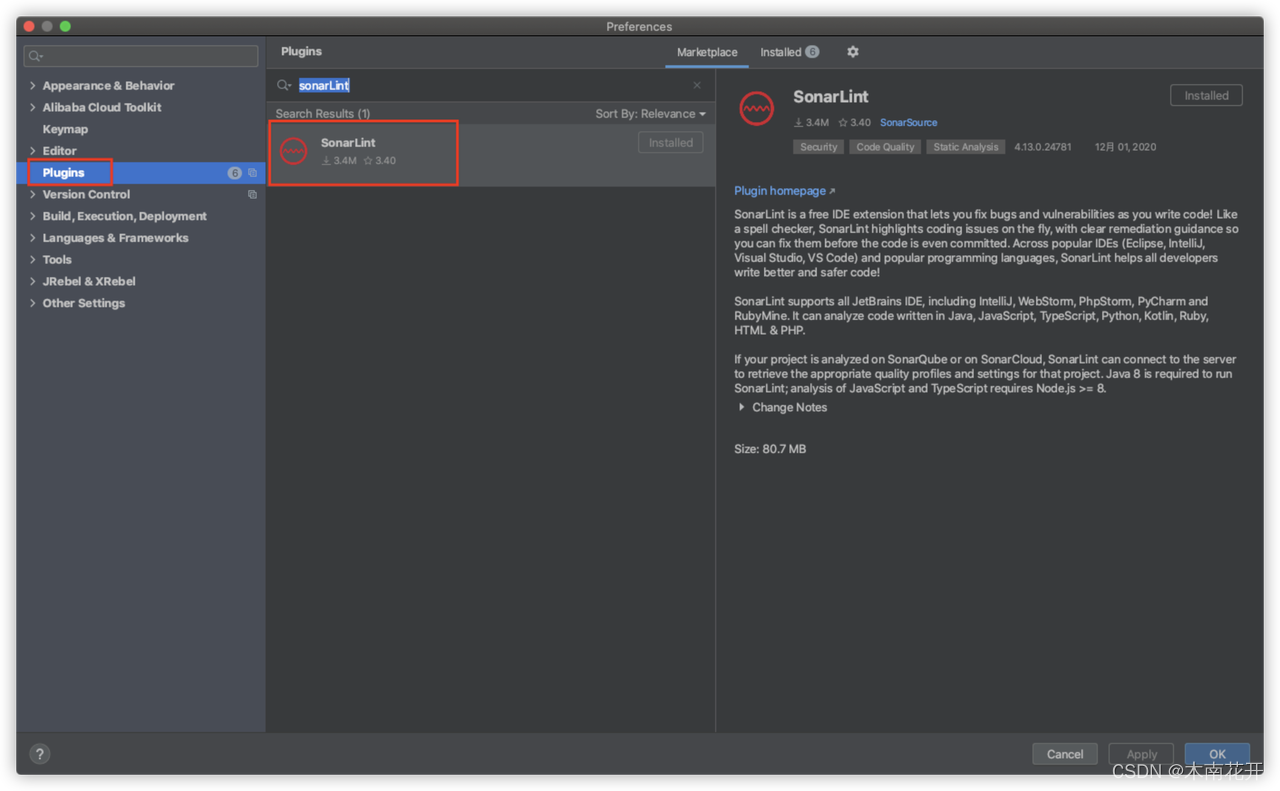Image resolution: width=1280 pixels, height=791 pixels.
Task: Click Installed button in details header
Action: pyautogui.click(x=1206, y=96)
